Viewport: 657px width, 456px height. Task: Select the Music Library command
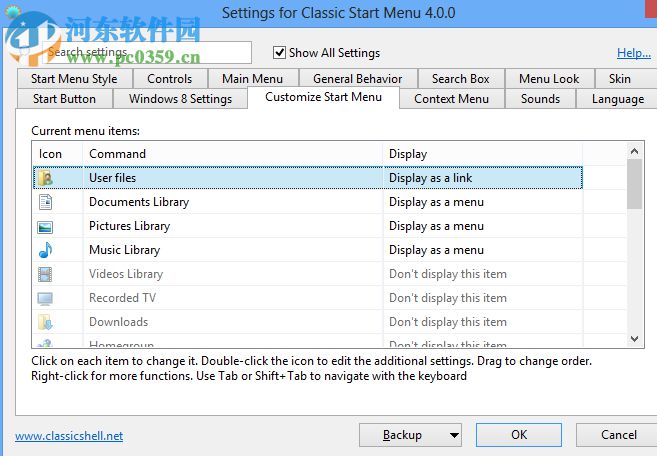[x=124, y=250]
